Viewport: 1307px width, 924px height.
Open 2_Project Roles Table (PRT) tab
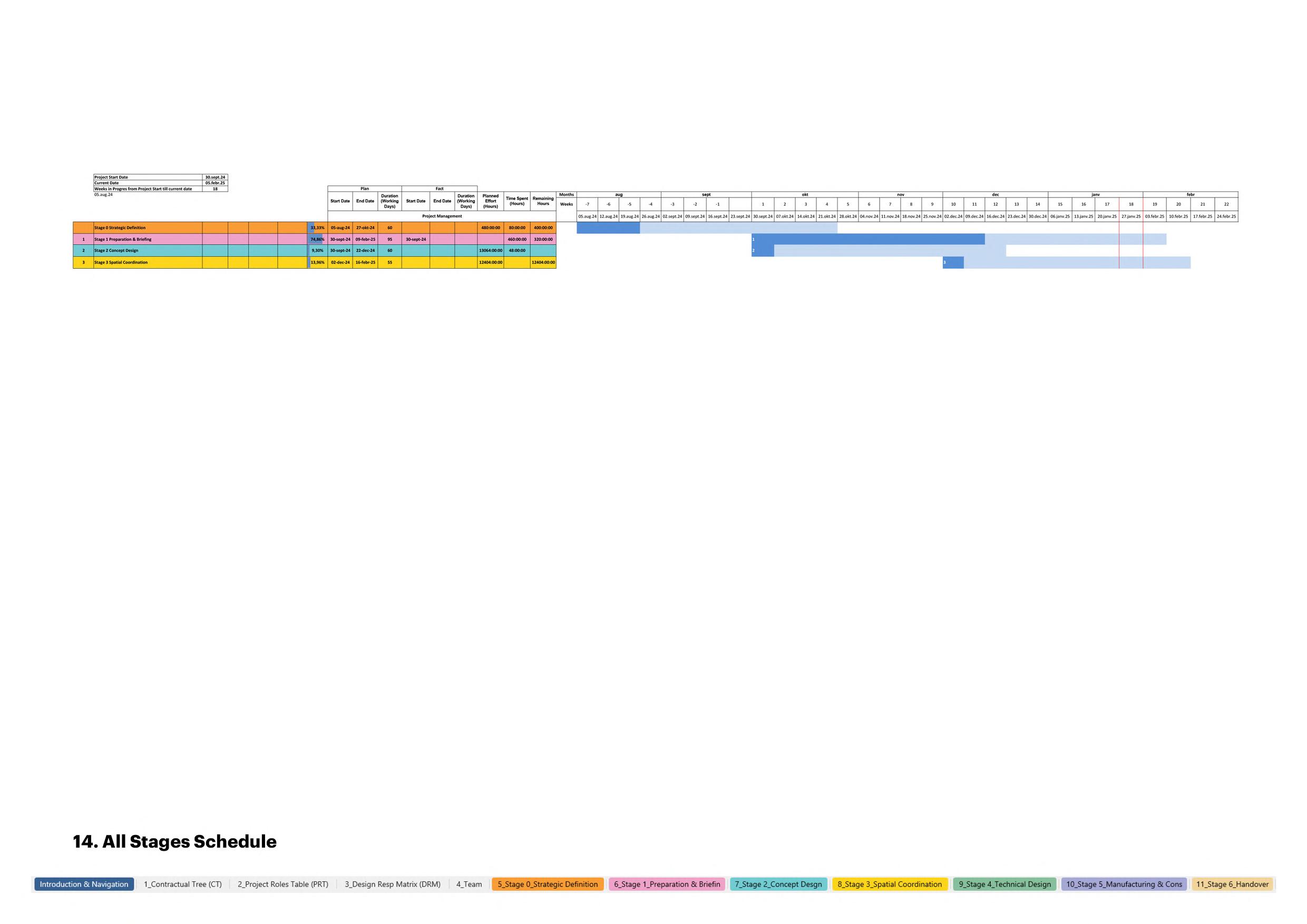point(283,884)
